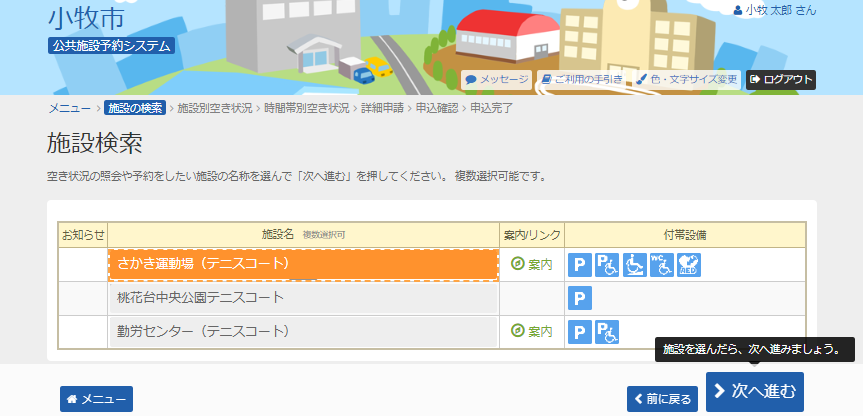This screenshot has height=416, width=863.
Task: Click メニュー in the breadcrumb trail
Action: [69, 108]
